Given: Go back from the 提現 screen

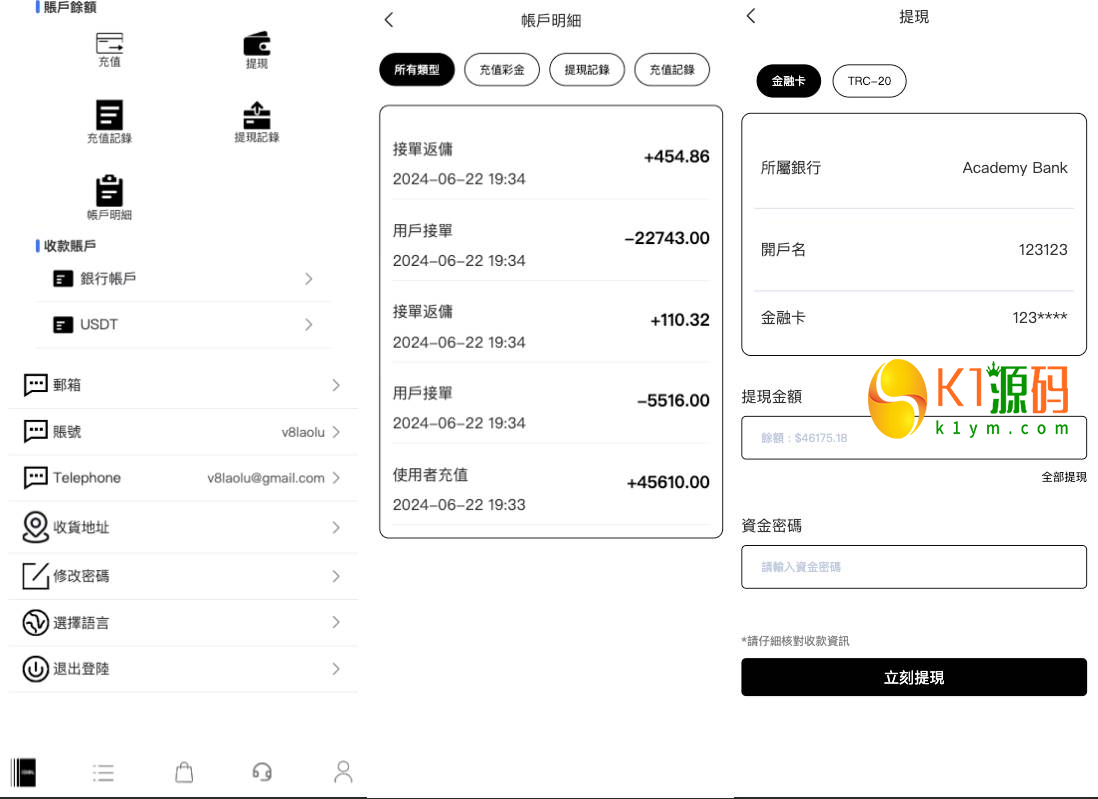Looking at the screenshot, I should 751,16.
